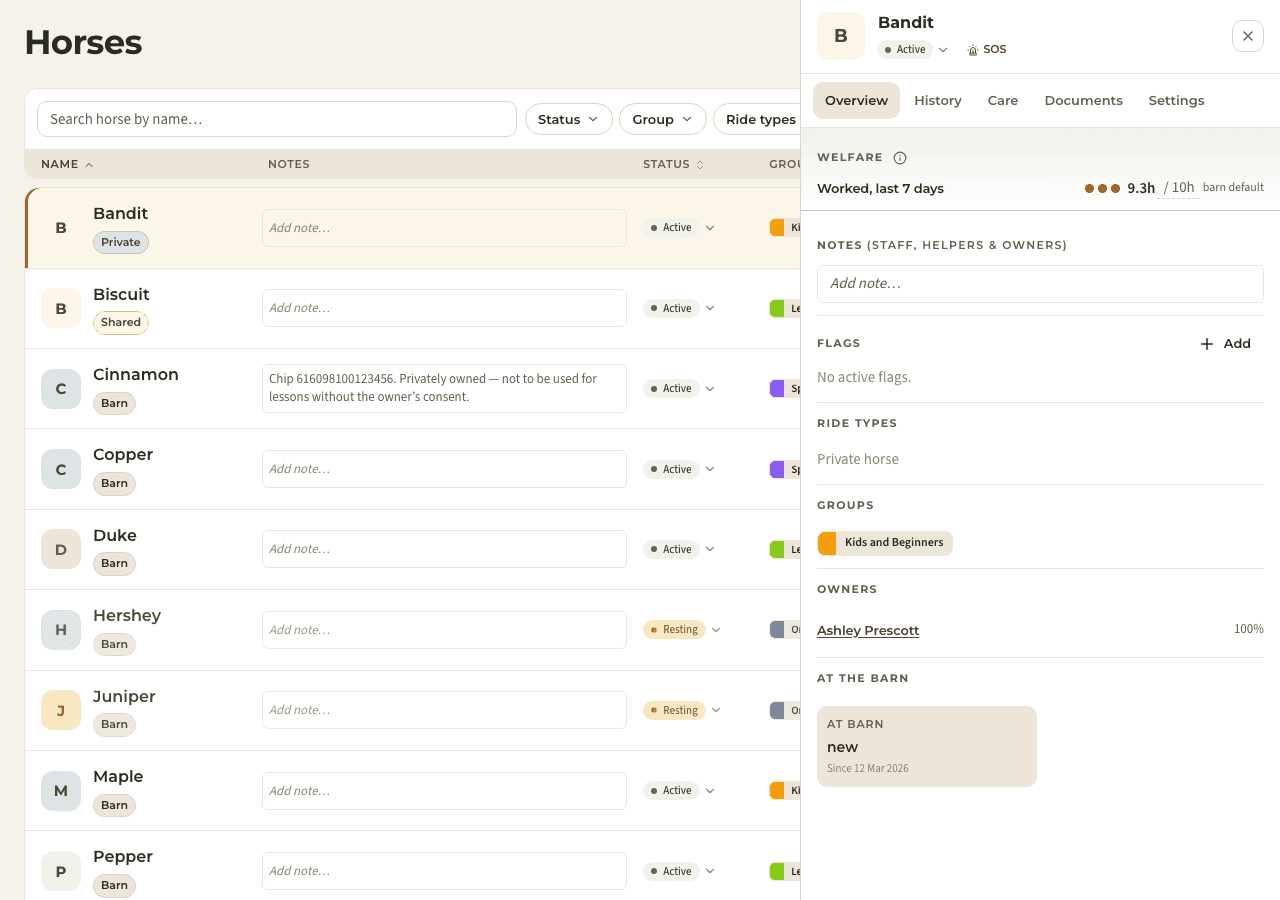Click the At Barn 'new' location card
This screenshot has width=1280, height=900.
[x=927, y=746]
